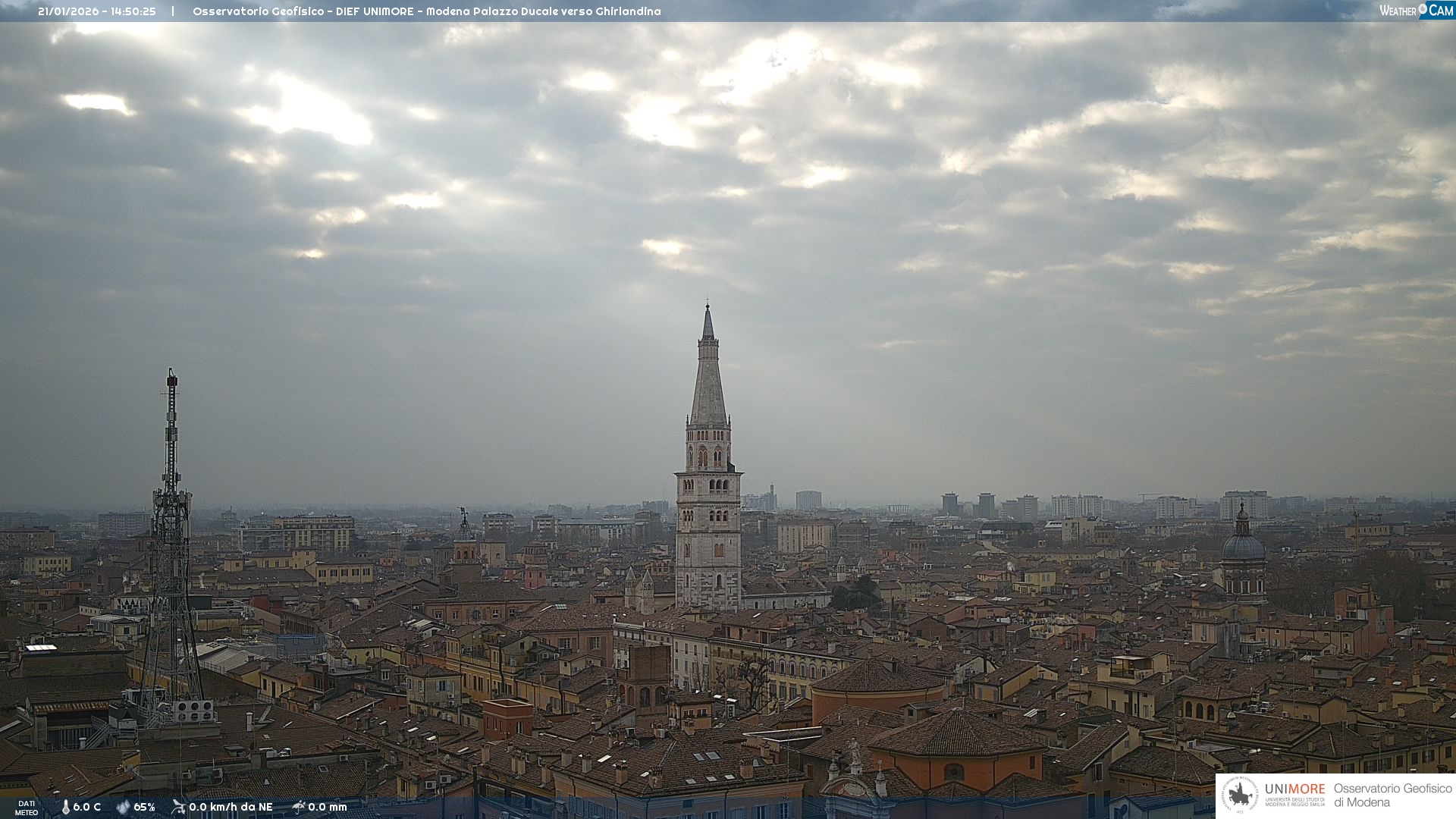Click the 0.0 km/h da NE wind reading
Screen dimensions: 1456x819
pyautogui.click(x=231, y=807)
